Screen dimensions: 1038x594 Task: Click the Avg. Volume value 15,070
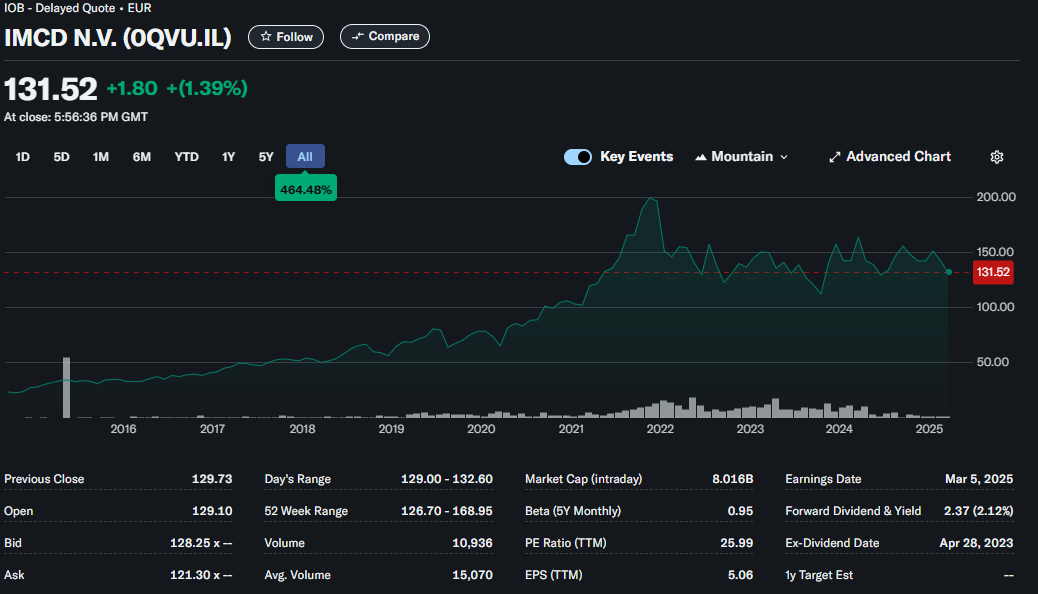(x=472, y=575)
